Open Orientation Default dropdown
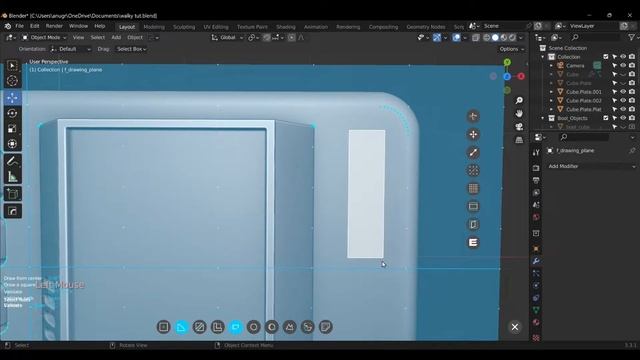Screen dimensions: 640x360 [71, 49]
